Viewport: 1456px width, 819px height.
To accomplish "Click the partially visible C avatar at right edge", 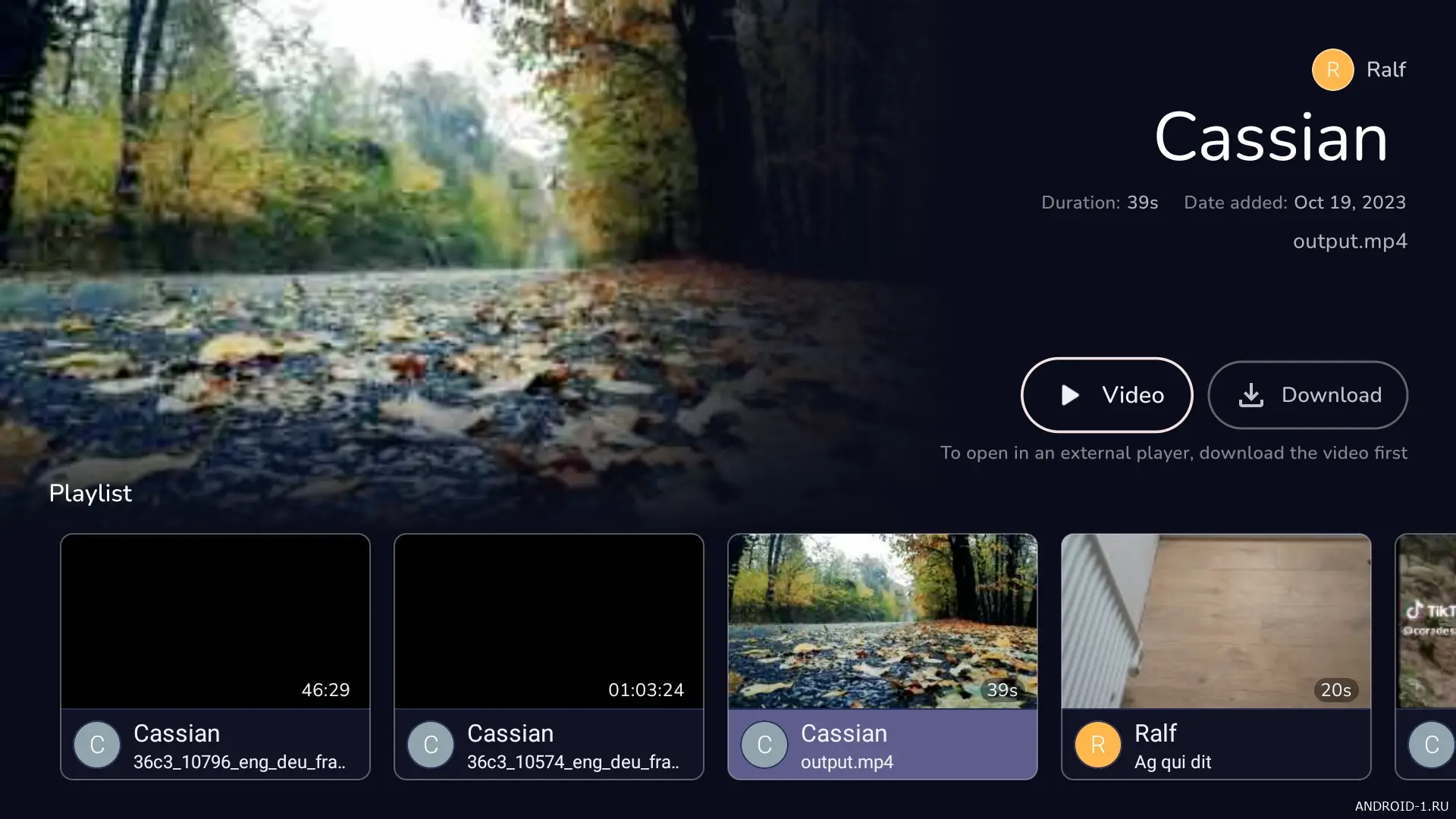I will [x=1432, y=745].
